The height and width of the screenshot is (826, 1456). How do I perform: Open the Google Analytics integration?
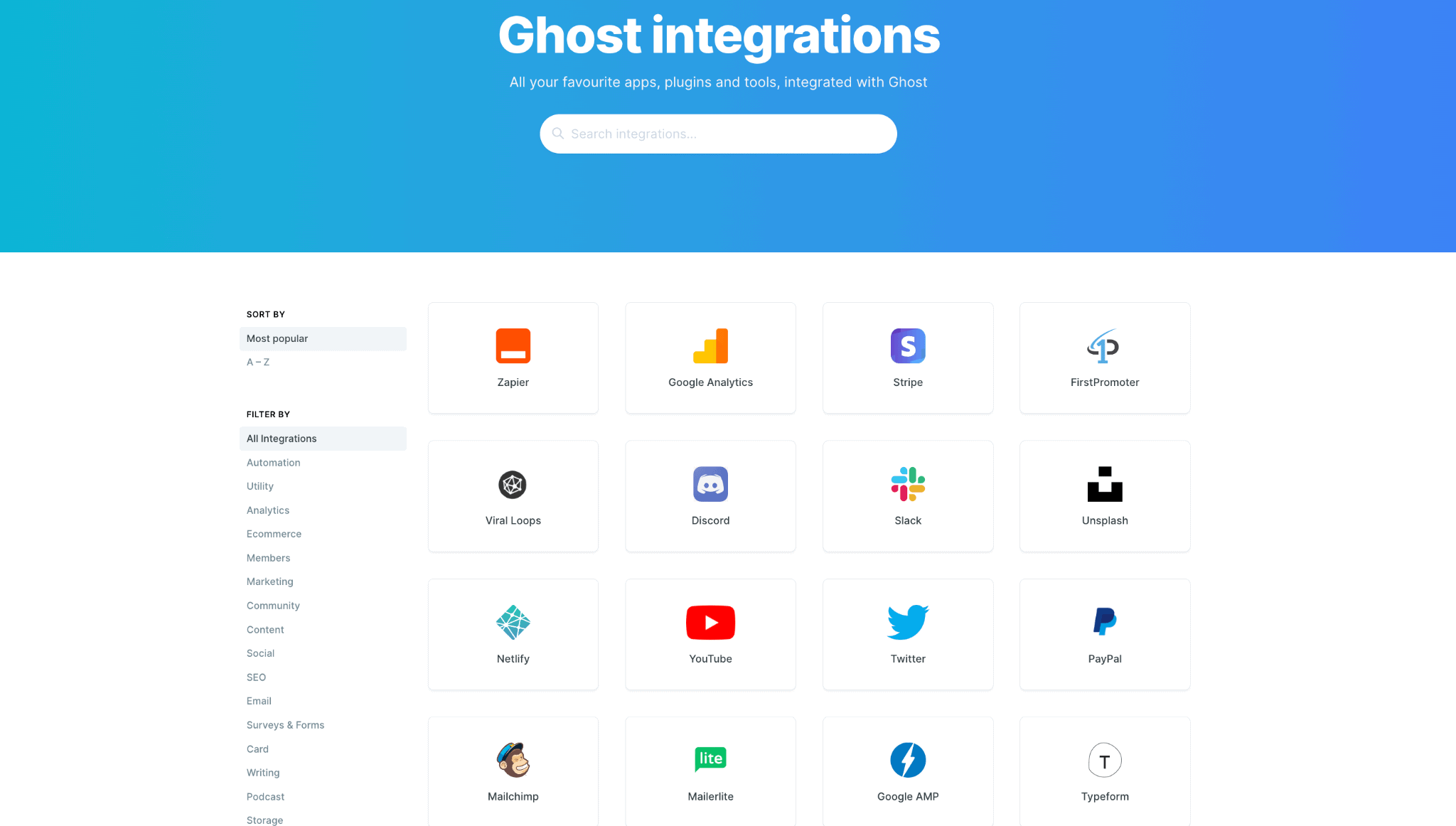click(x=711, y=357)
